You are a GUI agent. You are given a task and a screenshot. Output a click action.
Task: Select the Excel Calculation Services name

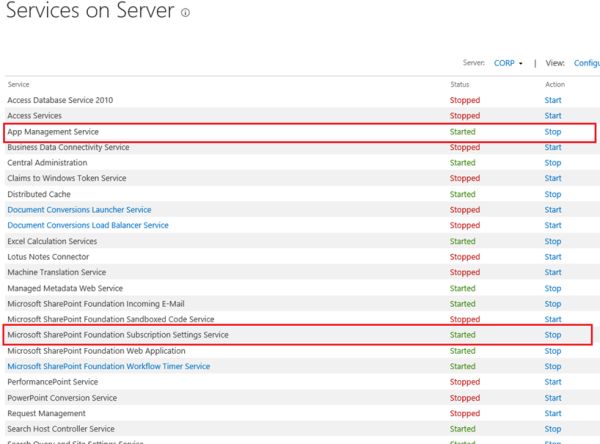tap(52, 242)
